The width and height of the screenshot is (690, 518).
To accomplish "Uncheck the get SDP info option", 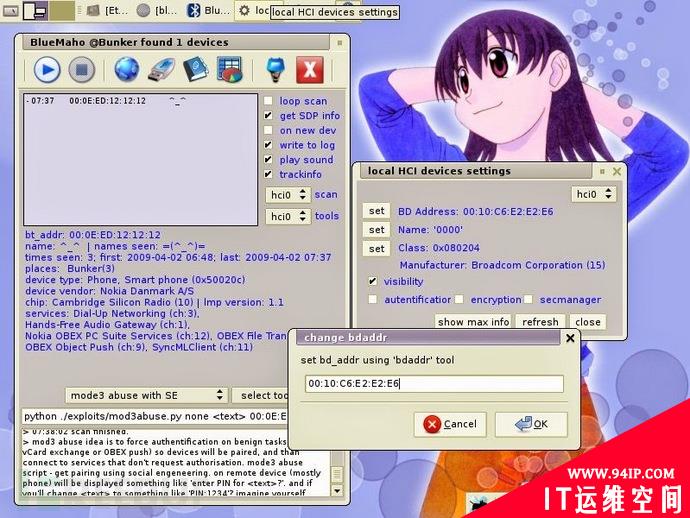I will coord(268,115).
